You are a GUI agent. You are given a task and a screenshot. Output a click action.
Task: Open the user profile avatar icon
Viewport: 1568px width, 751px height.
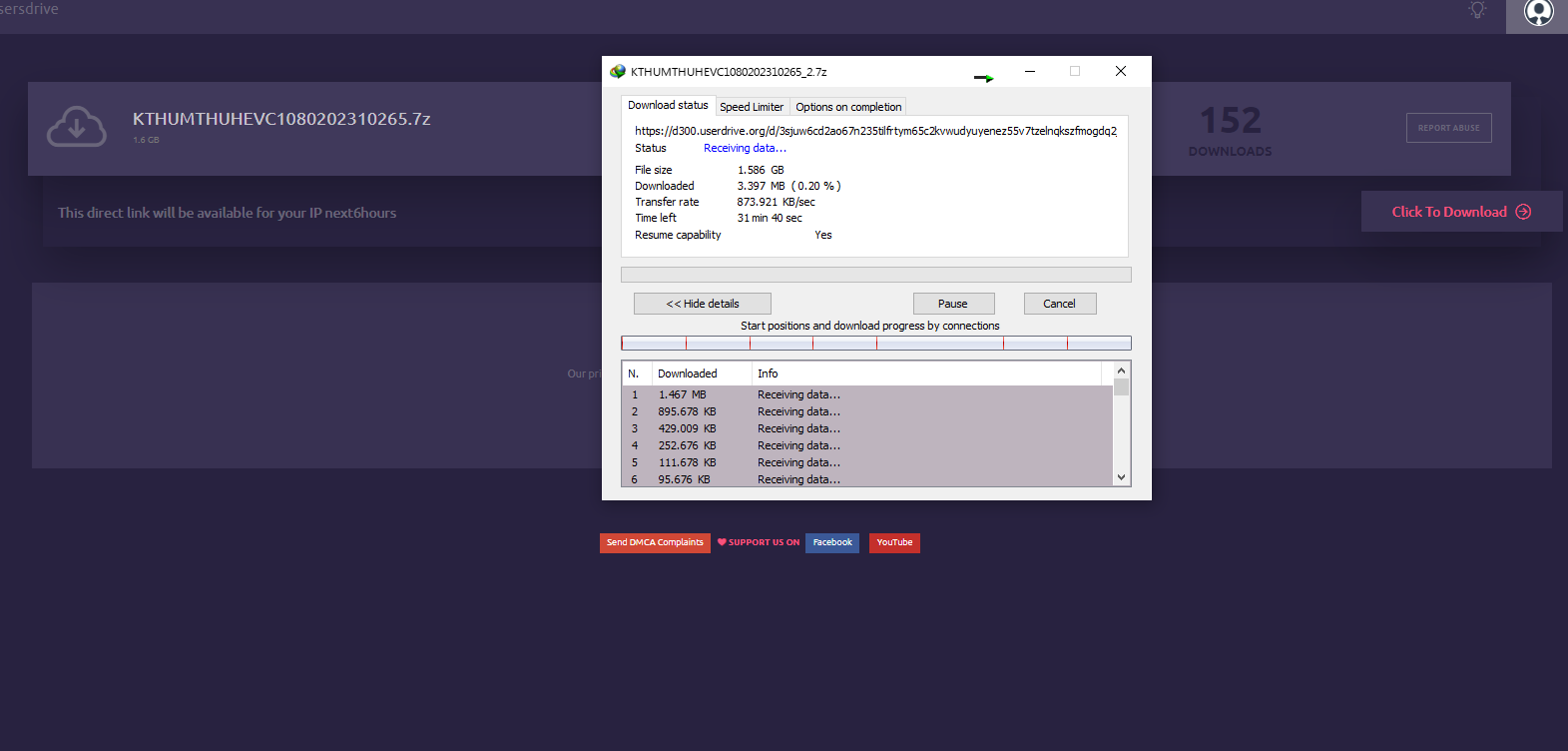(1538, 12)
